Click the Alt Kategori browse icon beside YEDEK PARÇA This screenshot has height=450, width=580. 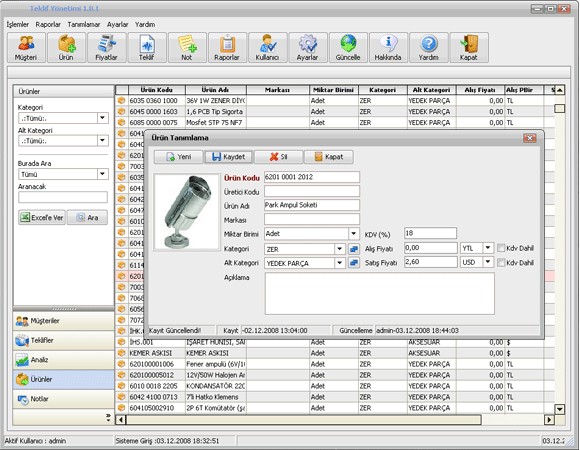coord(354,263)
